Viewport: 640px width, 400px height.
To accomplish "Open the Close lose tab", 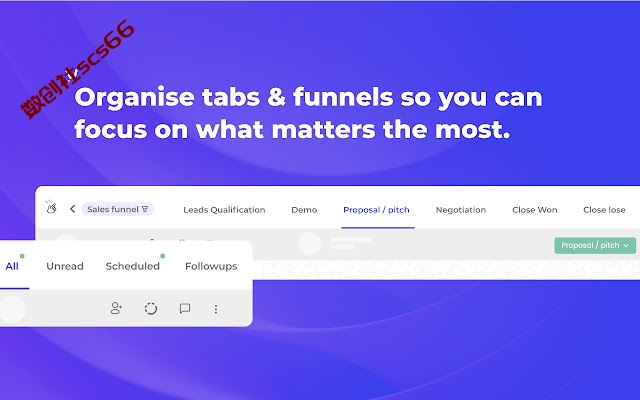I will [x=604, y=210].
